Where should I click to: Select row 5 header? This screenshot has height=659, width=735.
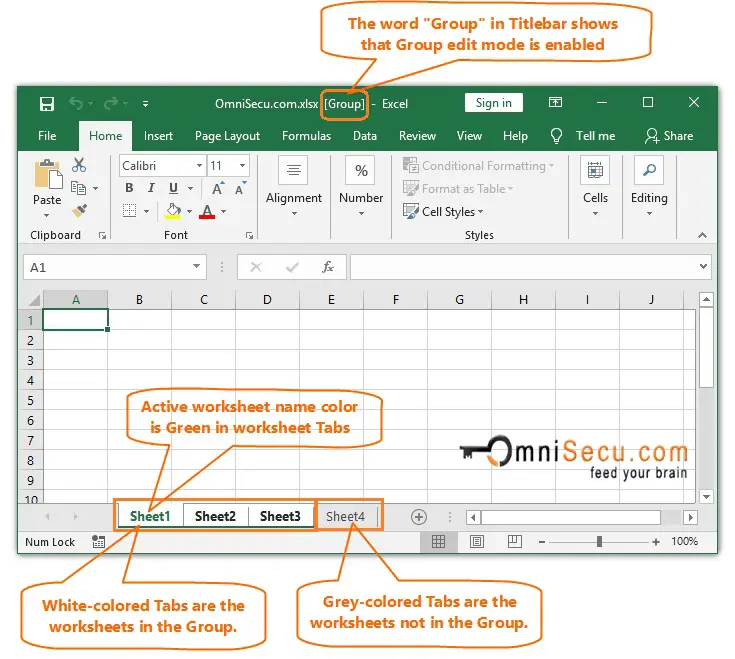pyautogui.click(x=30, y=401)
